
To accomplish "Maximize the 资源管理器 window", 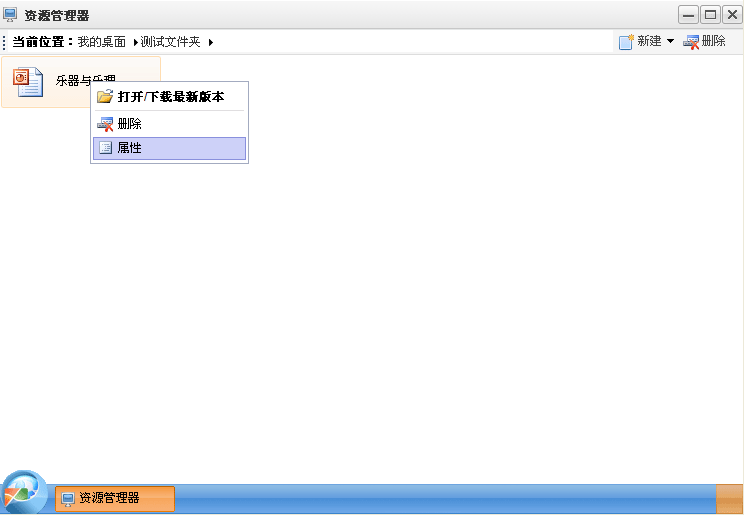I will 710,15.
